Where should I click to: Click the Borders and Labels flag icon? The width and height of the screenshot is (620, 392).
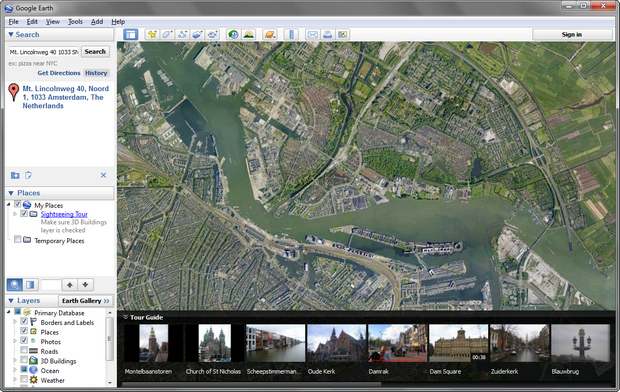[34, 322]
